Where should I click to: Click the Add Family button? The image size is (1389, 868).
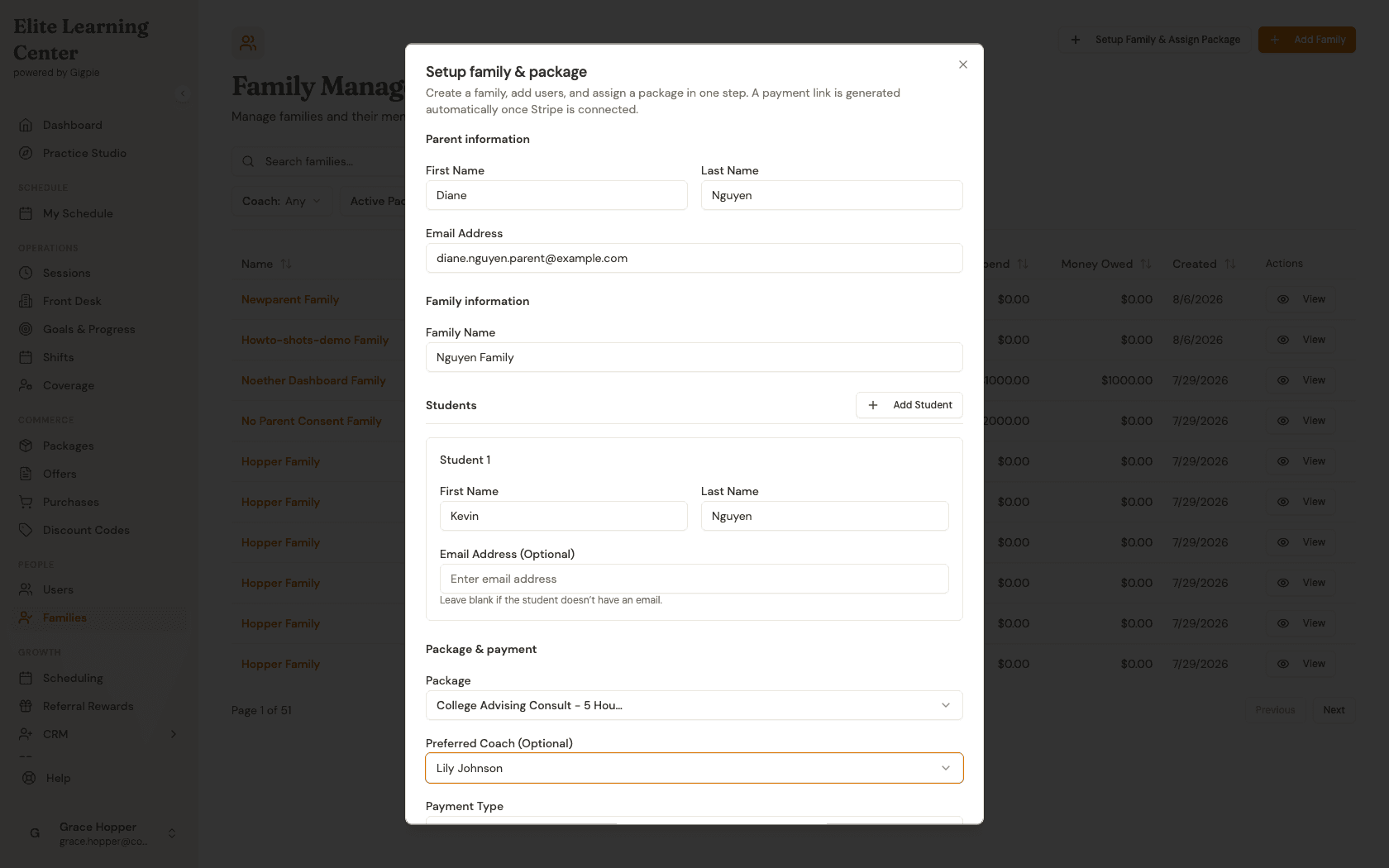1307,40
